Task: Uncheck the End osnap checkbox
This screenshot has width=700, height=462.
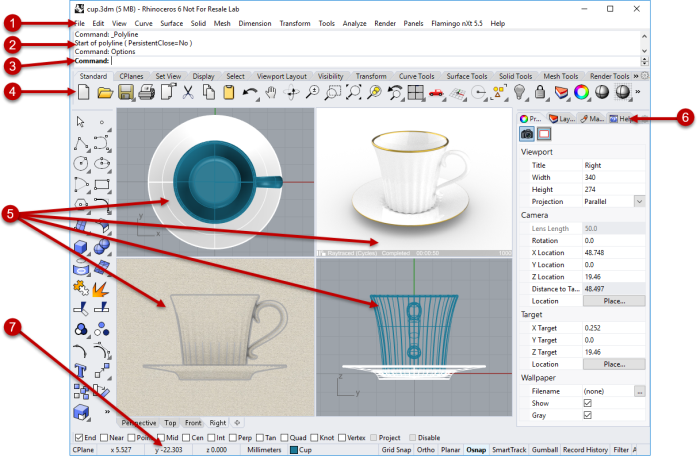Action: (79, 437)
